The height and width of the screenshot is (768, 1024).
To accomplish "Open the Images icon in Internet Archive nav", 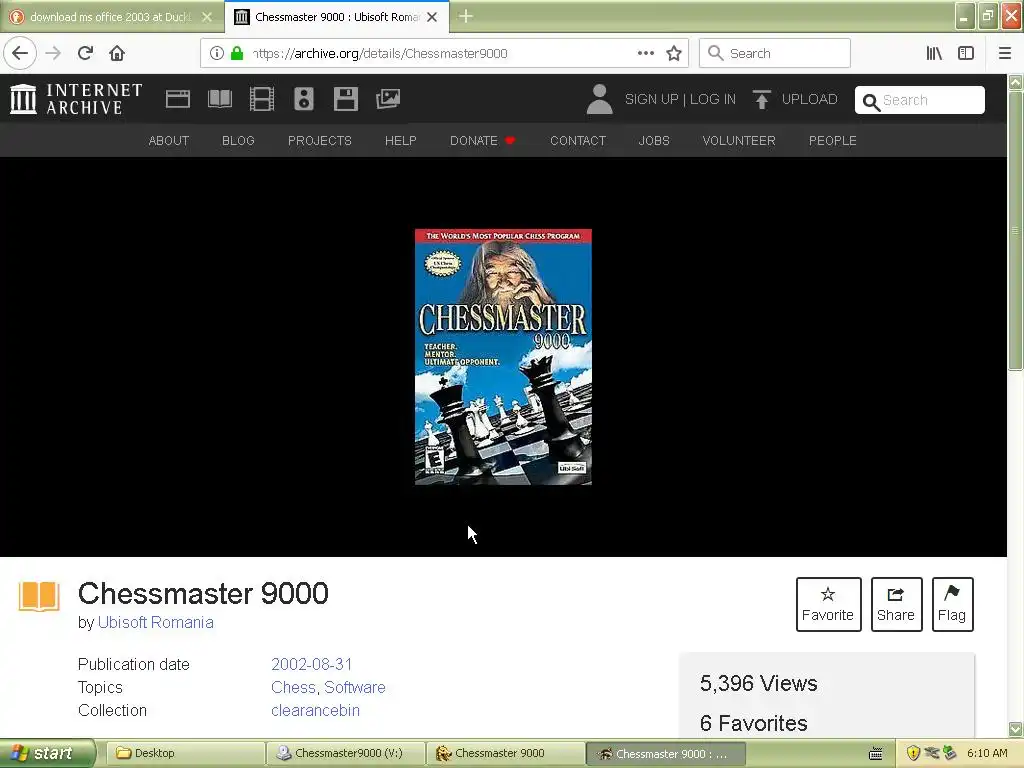I will pyautogui.click(x=388, y=99).
